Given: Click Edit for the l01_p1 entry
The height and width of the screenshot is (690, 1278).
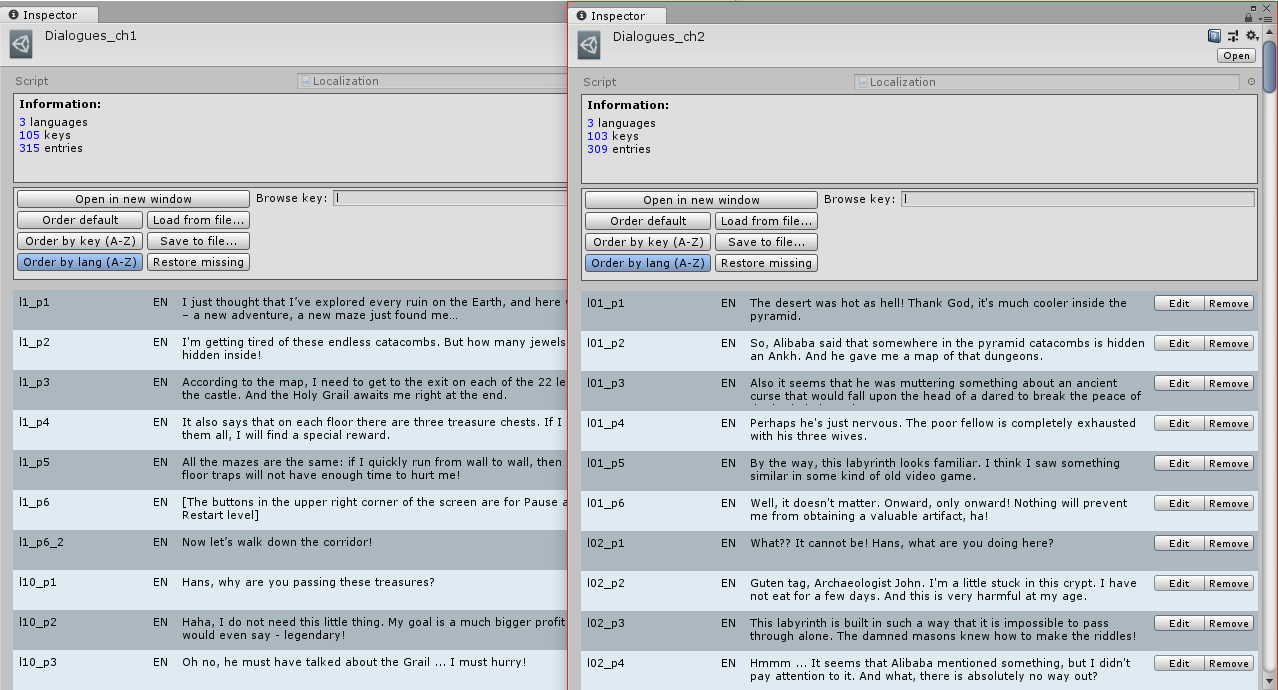Looking at the screenshot, I should tap(1179, 303).
